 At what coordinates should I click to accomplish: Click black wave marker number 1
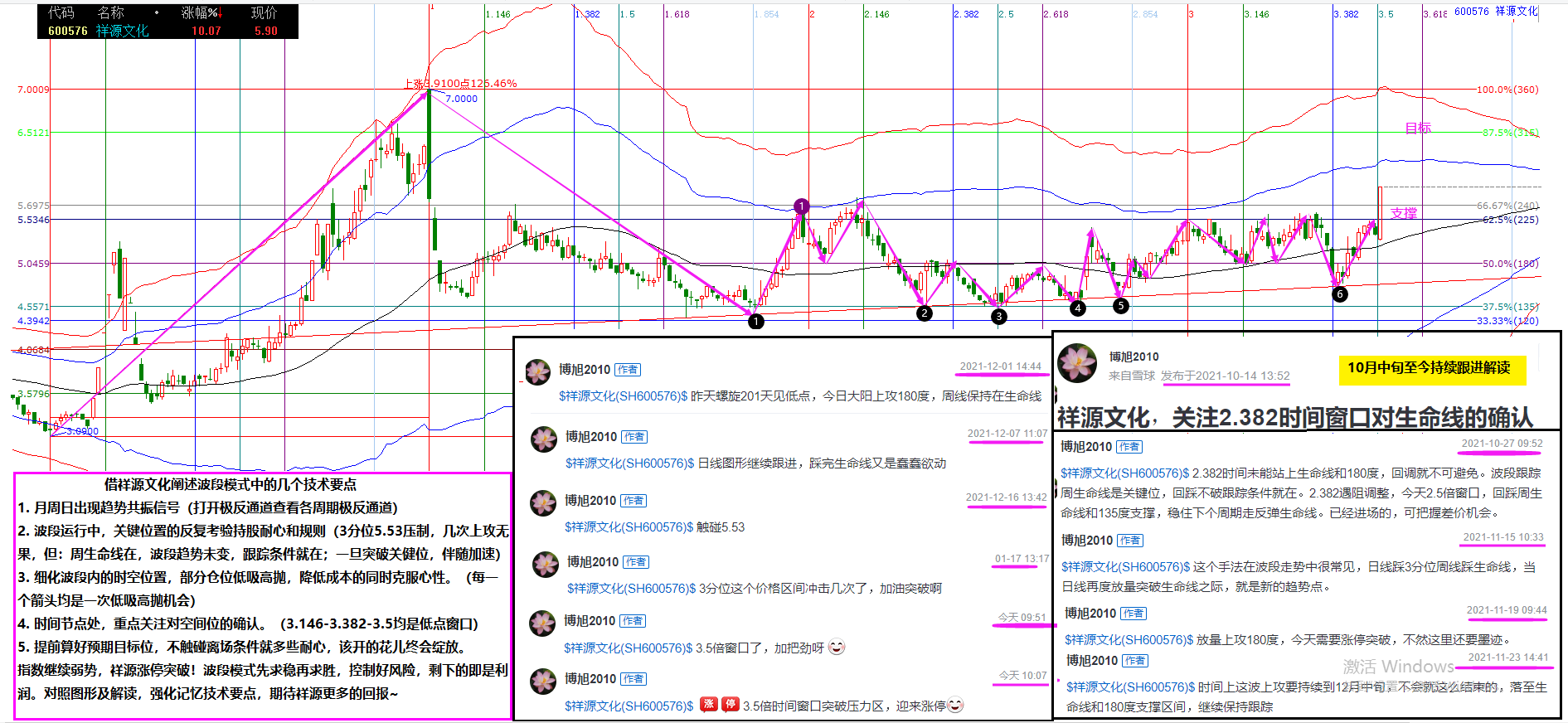pos(755,322)
